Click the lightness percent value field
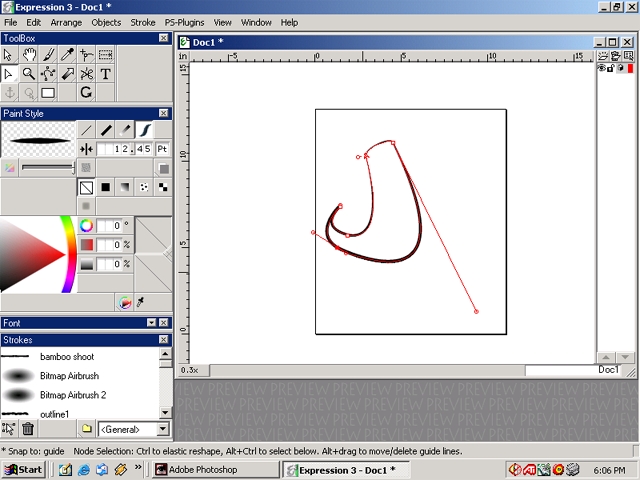This screenshot has width=640, height=480. click(109, 264)
